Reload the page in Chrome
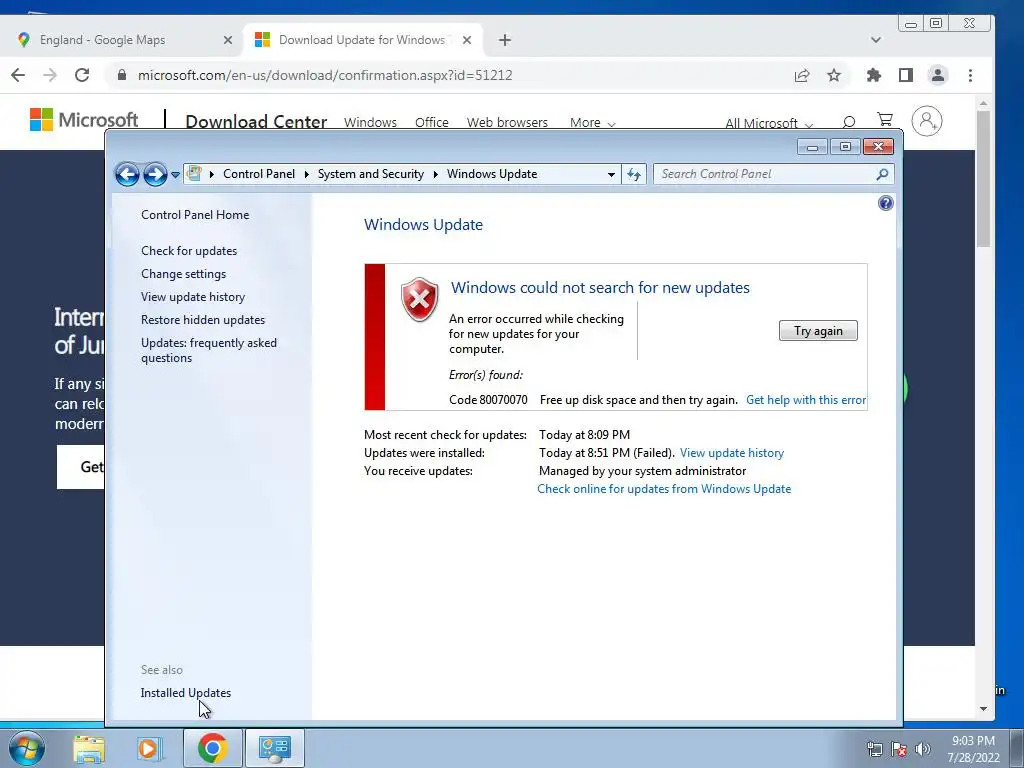Image resolution: width=1024 pixels, height=768 pixels. click(x=82, y=75)
